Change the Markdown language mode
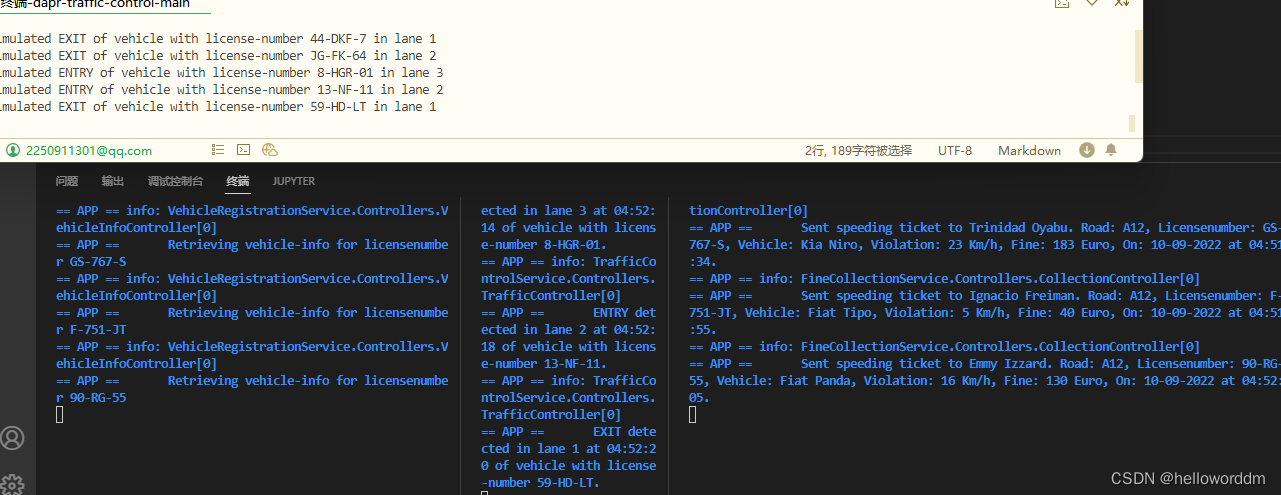Image resolution: width=1281 pixels, height=495 pixels. pos(1029,150)
